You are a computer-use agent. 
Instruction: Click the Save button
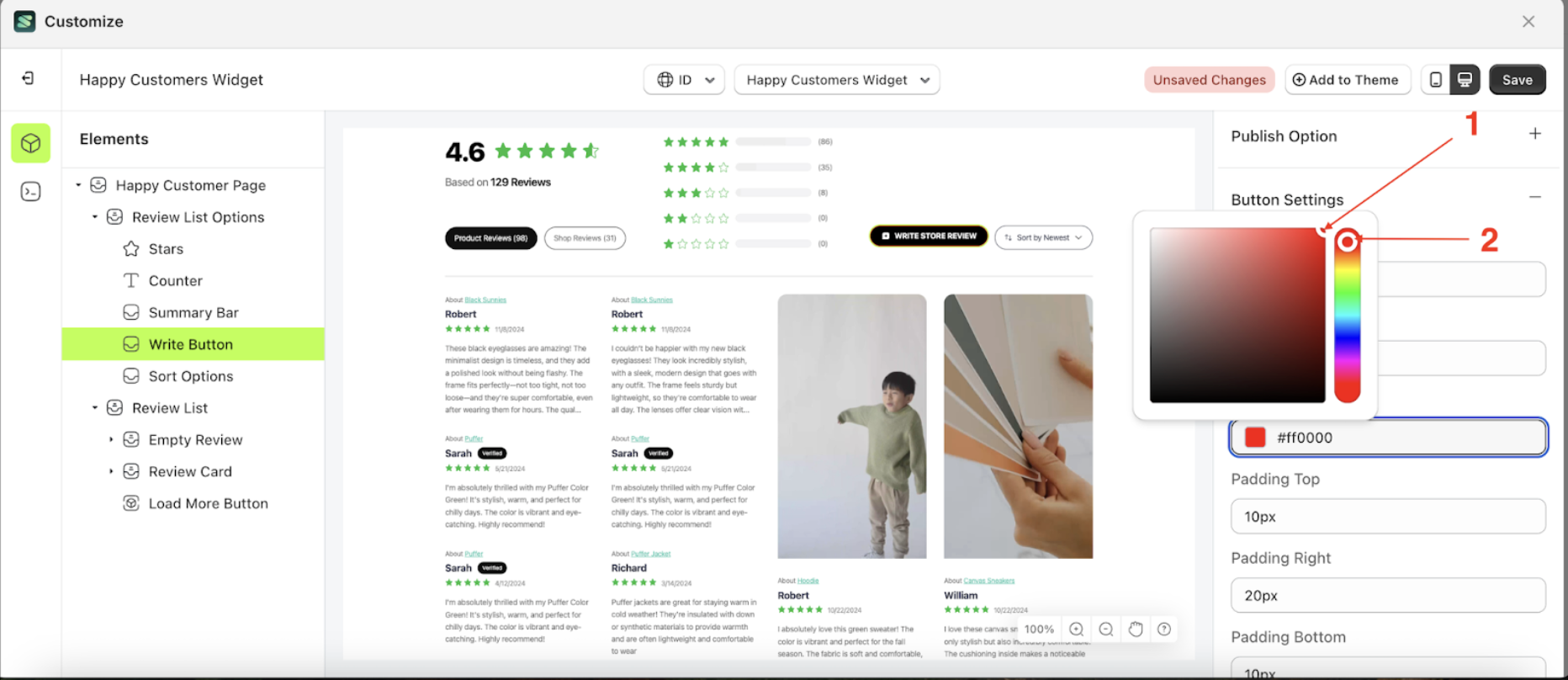(1518, 80)
